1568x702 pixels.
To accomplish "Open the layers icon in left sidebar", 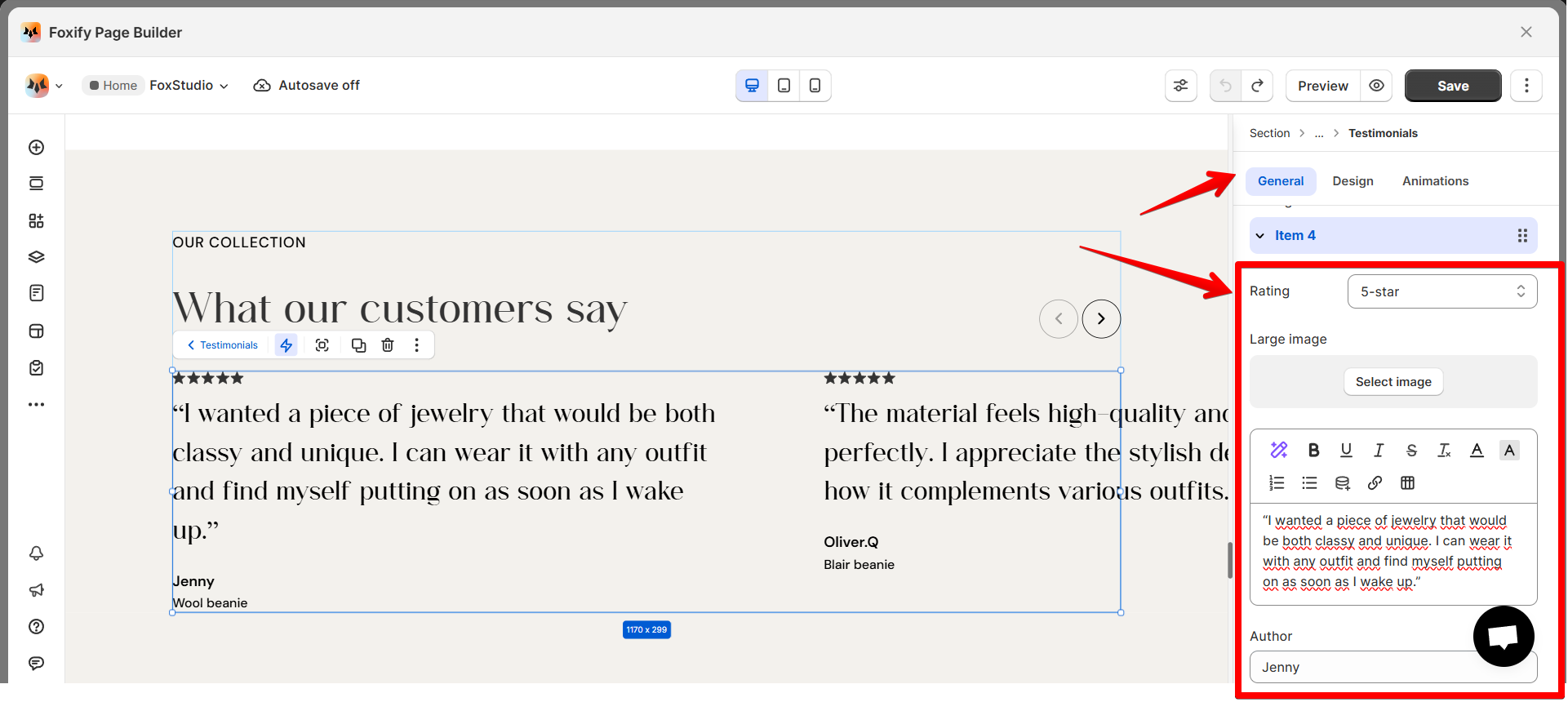I will point(36,257).
